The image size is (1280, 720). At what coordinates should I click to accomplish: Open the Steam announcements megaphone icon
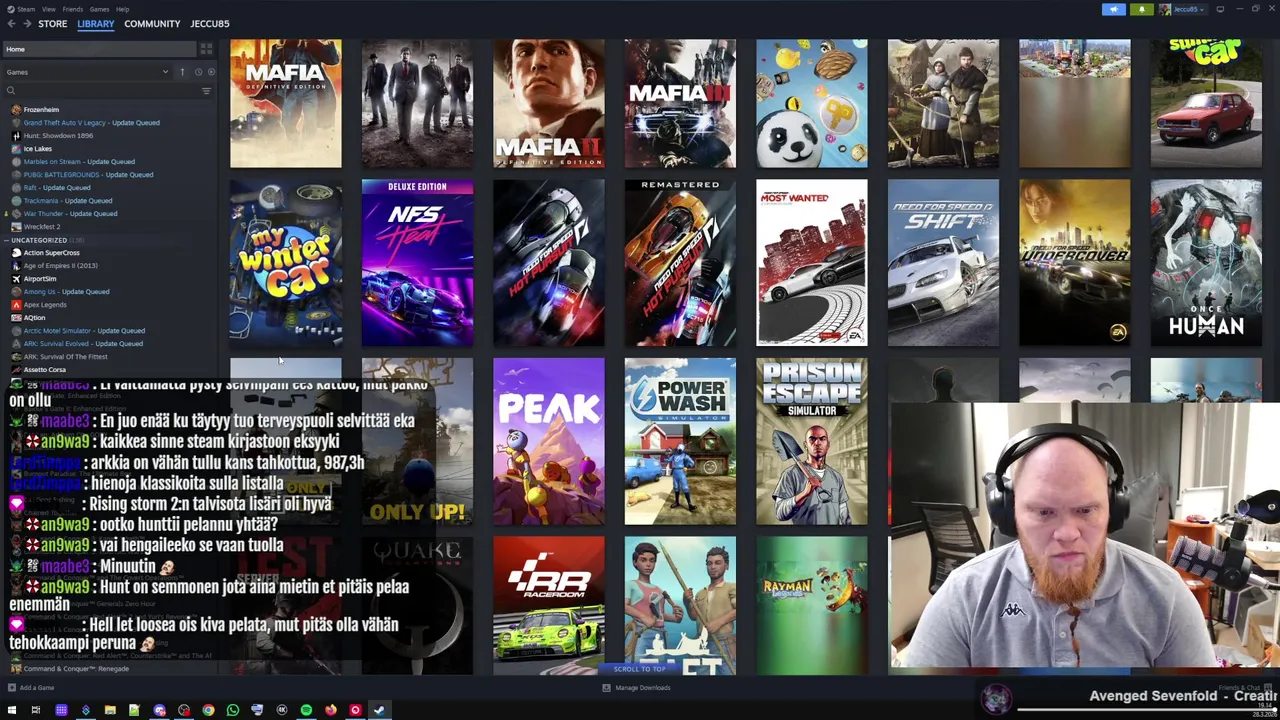pyautogui.click(x=1113, y=9)
